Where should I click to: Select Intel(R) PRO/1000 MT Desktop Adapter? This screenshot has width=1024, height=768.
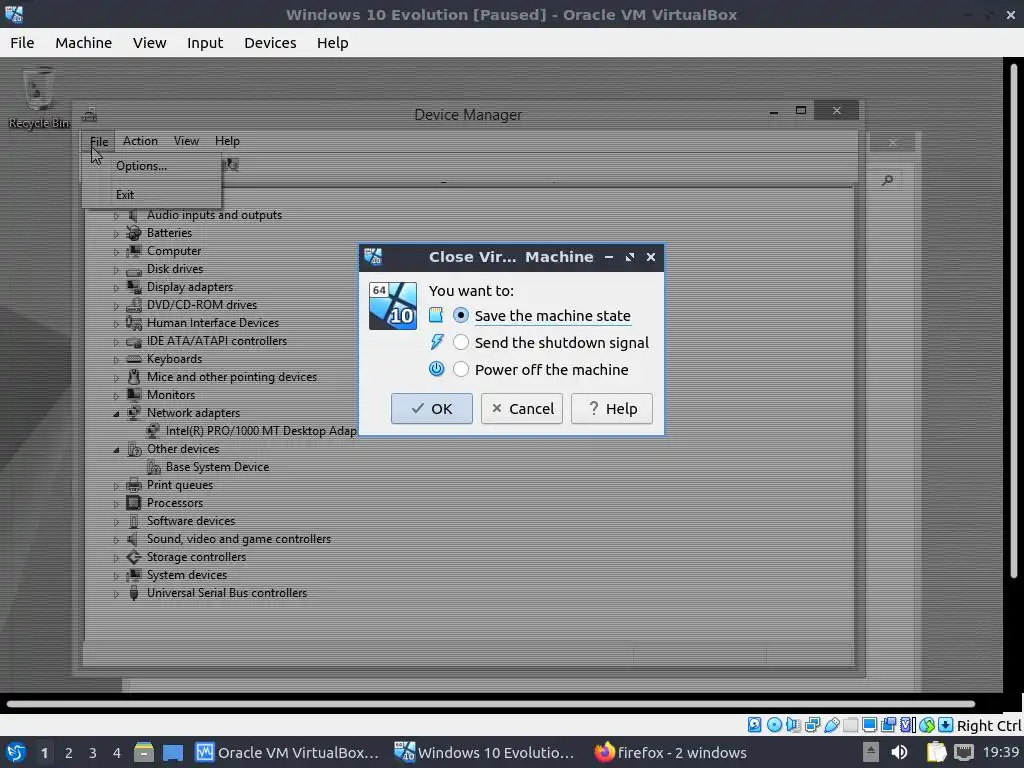252,431
